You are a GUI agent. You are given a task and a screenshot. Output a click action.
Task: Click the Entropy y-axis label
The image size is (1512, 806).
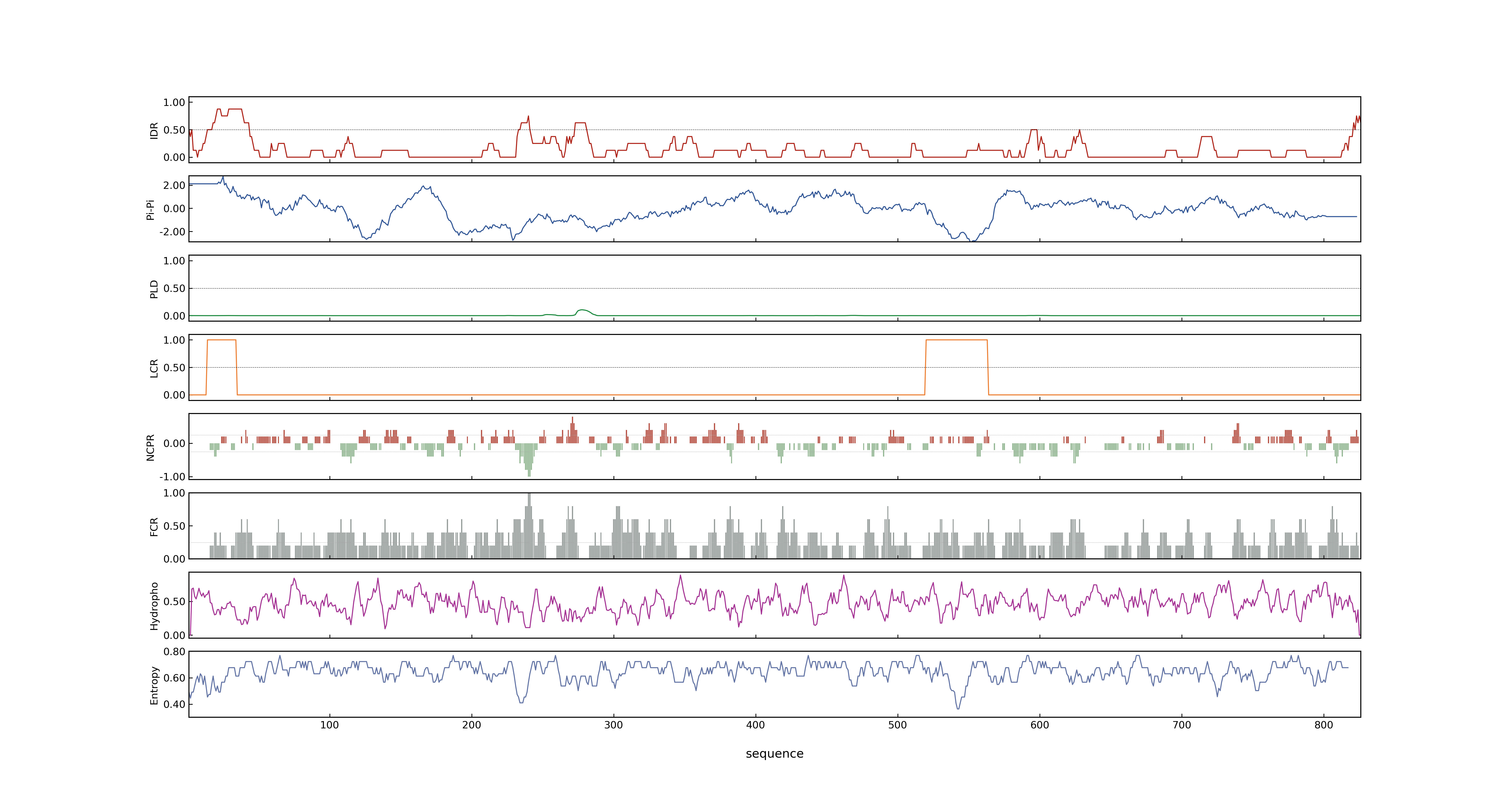click(154, 685)
